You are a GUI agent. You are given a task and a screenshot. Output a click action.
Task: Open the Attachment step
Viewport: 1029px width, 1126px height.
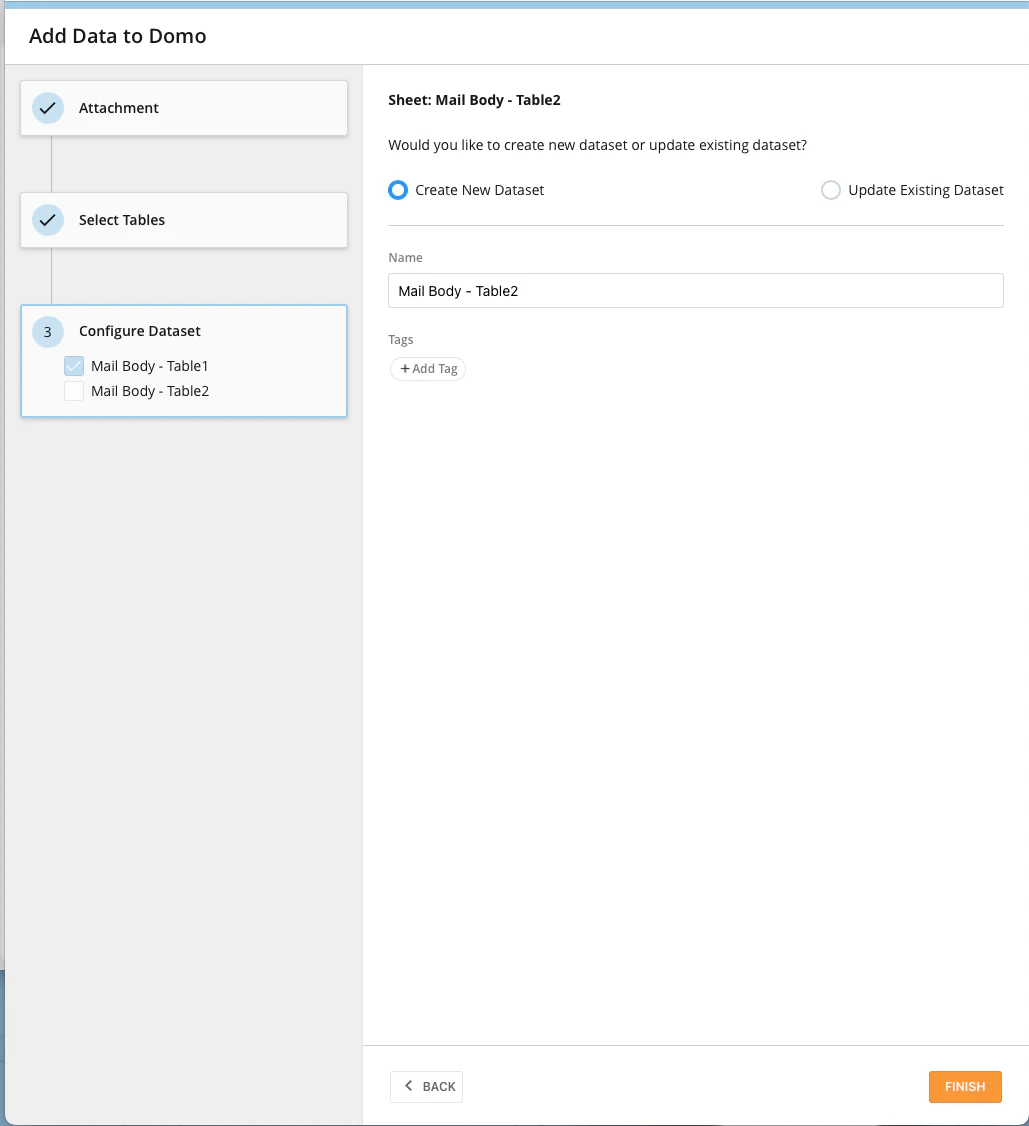pos(184,108)
